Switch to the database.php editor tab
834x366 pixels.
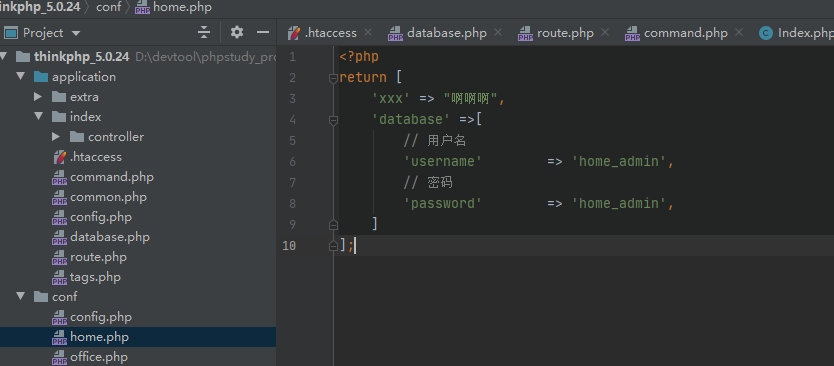pos(445,33)
